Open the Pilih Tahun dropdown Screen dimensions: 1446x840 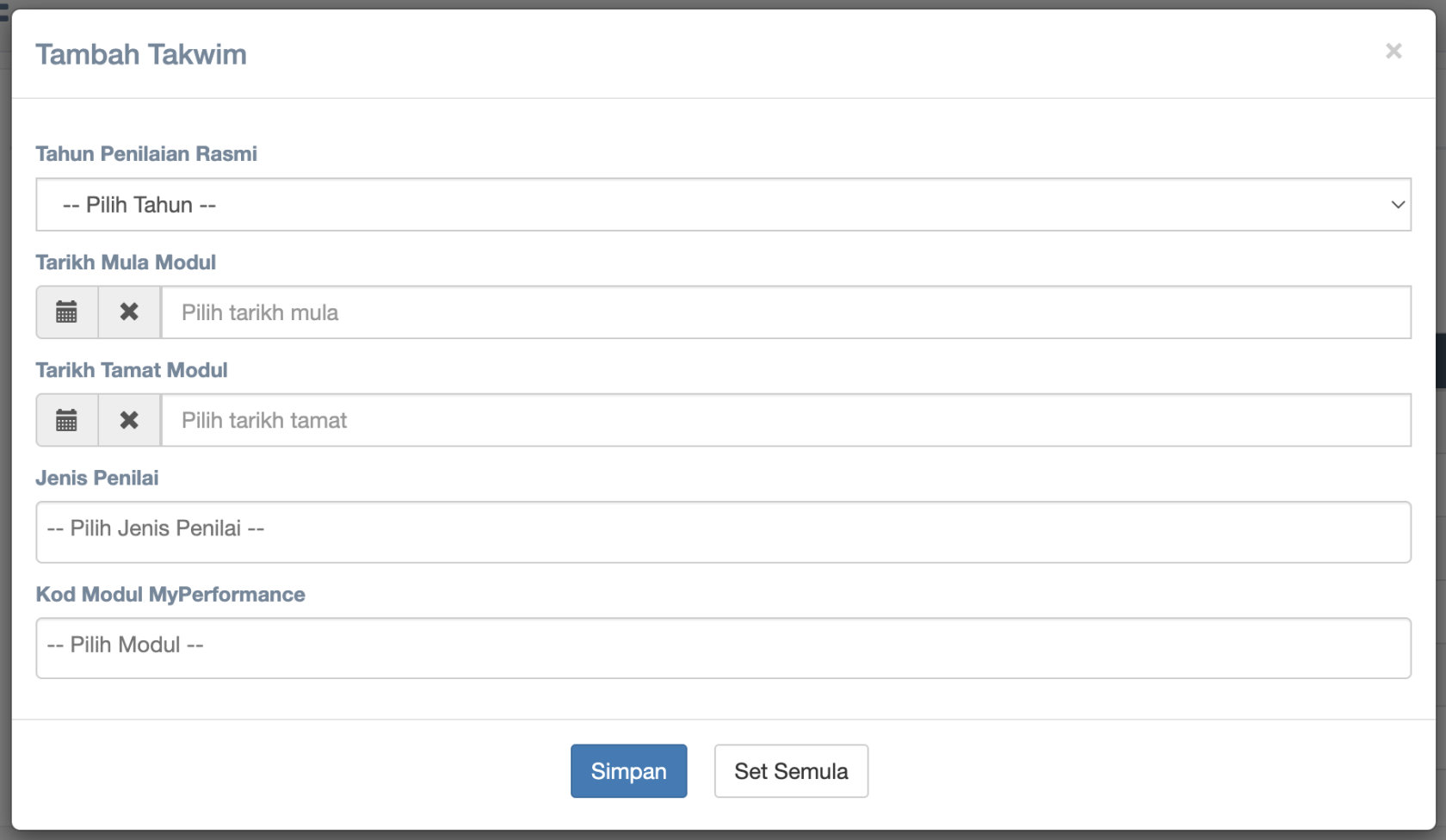pos(721,205)
